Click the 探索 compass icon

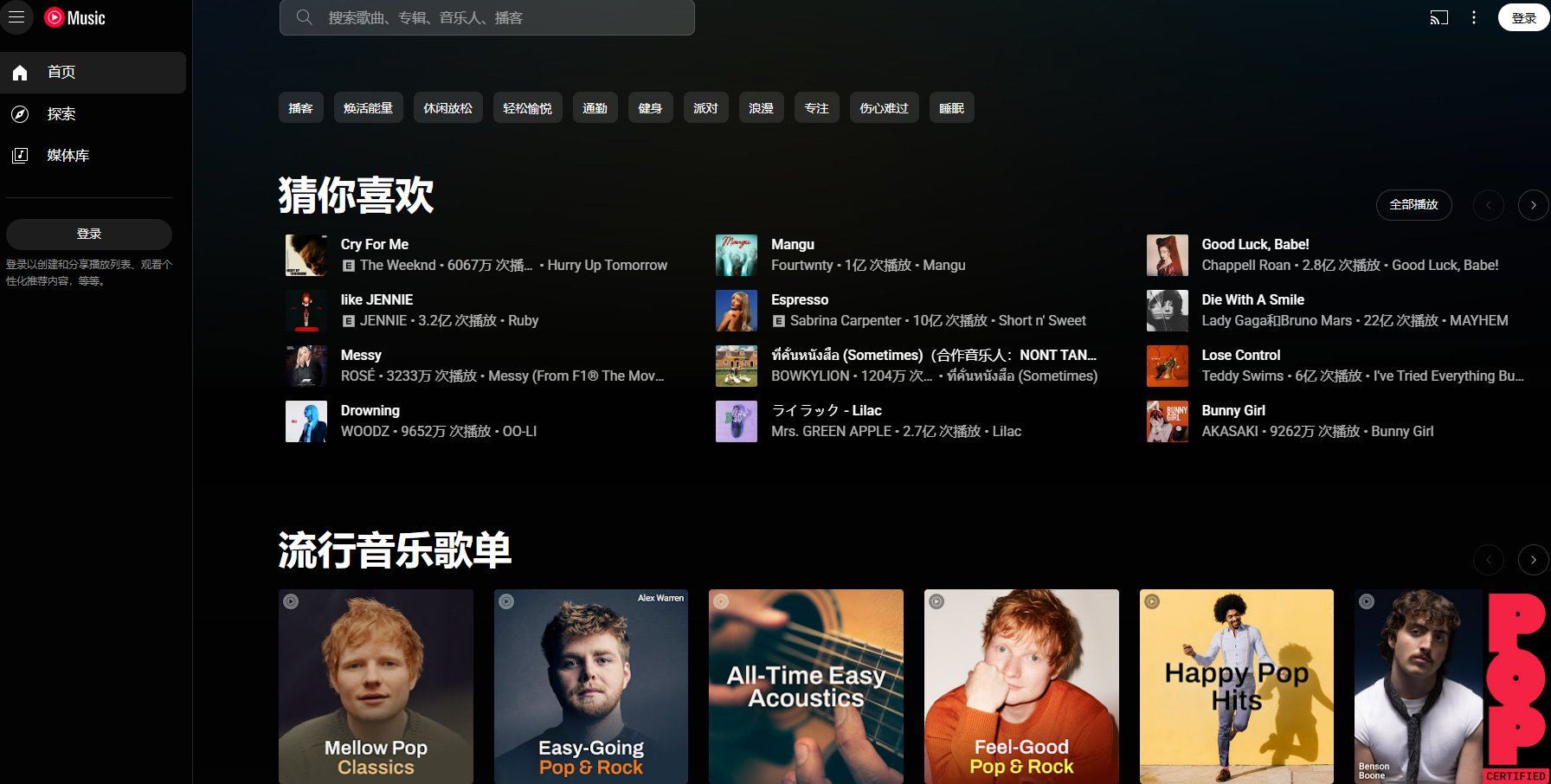coord(20,114)
